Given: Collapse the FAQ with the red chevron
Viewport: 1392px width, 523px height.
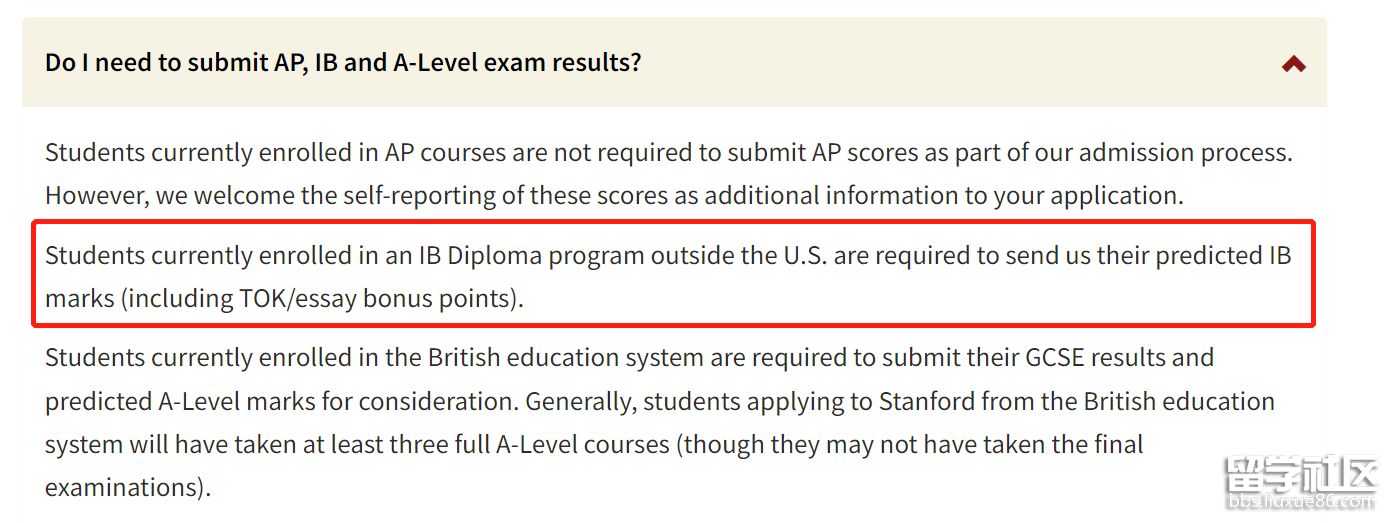Looking at the screenshot, I should coord(1293,64).
